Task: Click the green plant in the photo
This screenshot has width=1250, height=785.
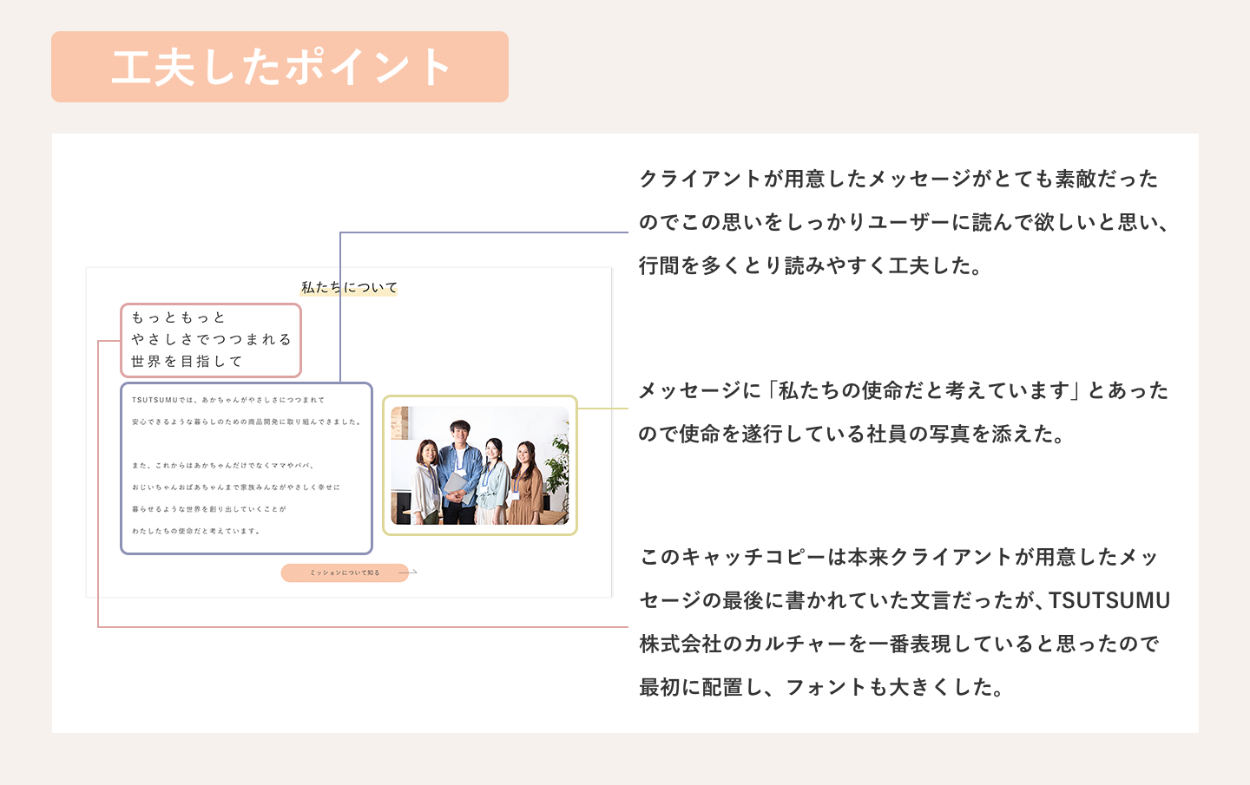Action: point(556,465)
